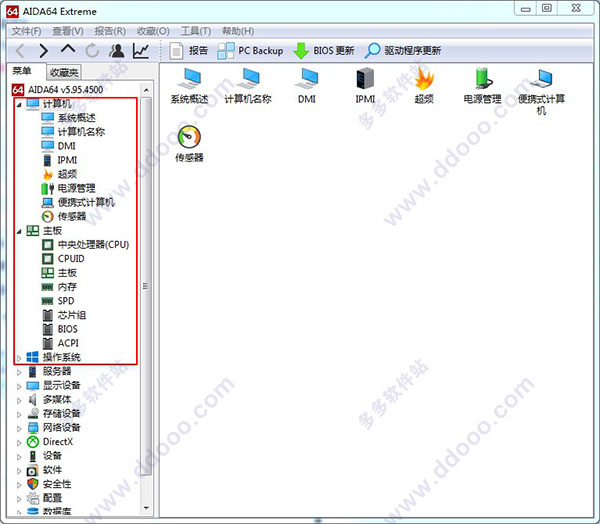The image size is (600, 524).
Task: Switch to the 收藏夹 tab
Action: pyautogui.click(x=64, y=72)
